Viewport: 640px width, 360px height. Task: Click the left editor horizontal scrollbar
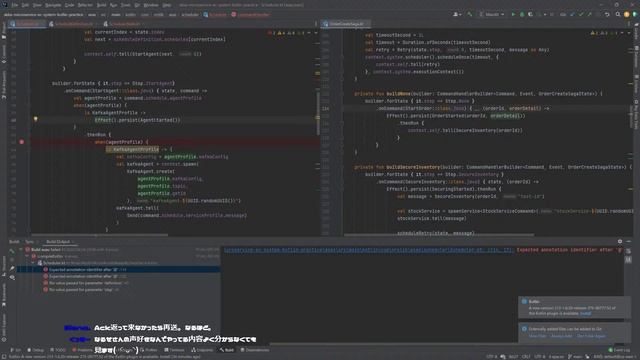(x=100, y=235)
